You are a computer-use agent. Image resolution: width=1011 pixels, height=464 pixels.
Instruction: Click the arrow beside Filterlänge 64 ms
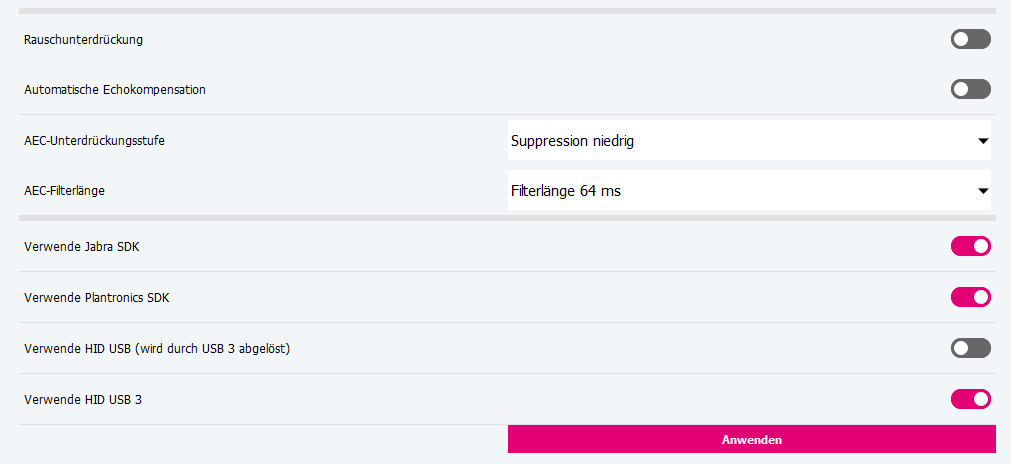point(983,190)
